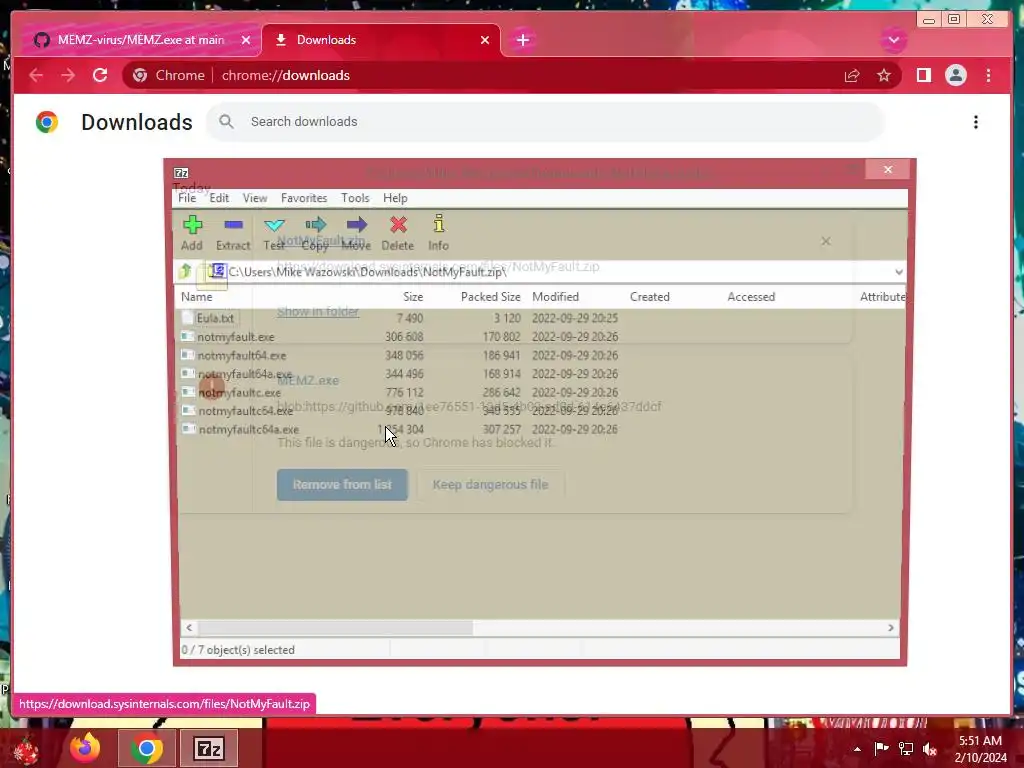
Task: Reload the Chrome page
Action: point(100,75)
